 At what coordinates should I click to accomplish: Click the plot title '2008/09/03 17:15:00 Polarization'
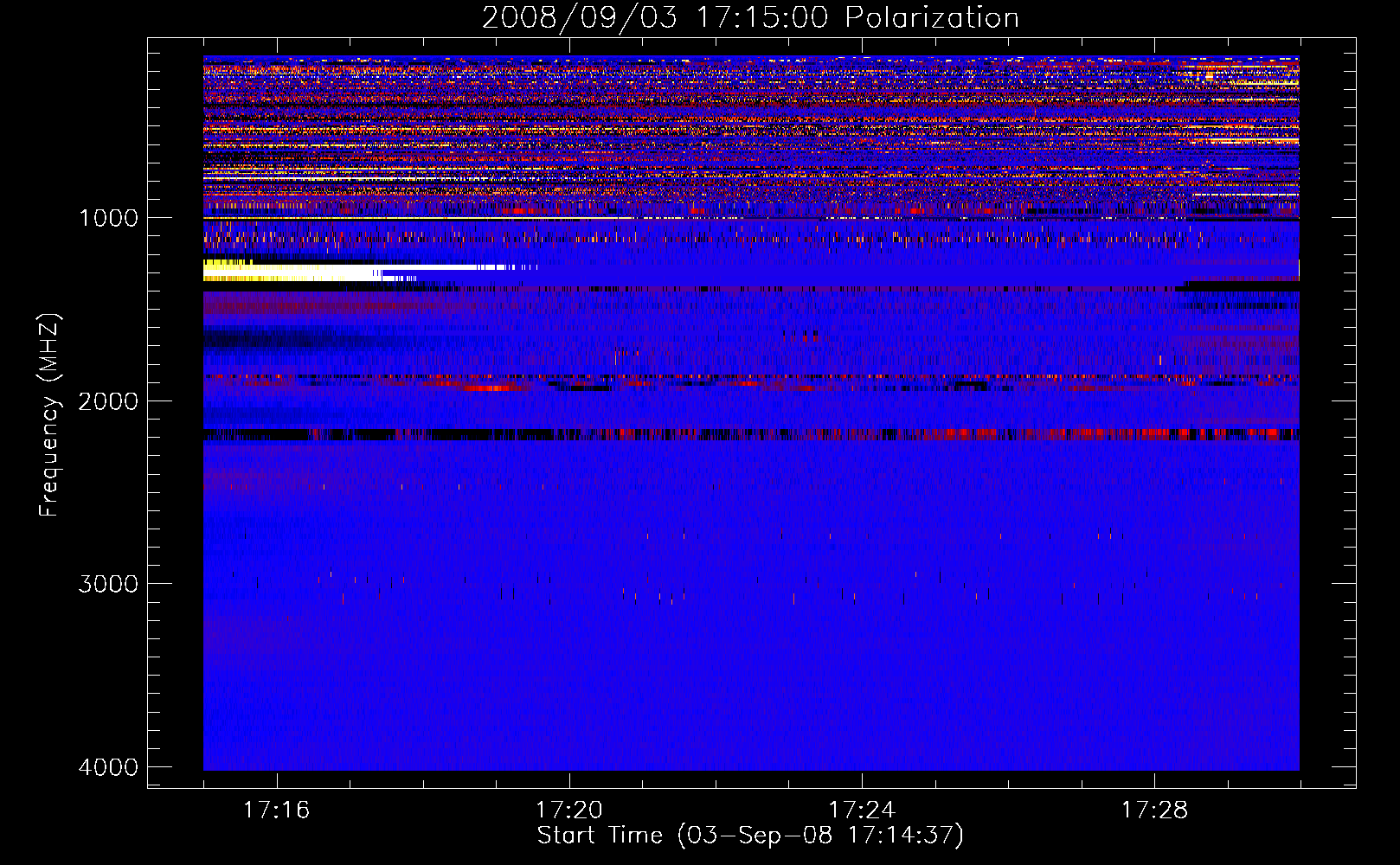point(750,17)
